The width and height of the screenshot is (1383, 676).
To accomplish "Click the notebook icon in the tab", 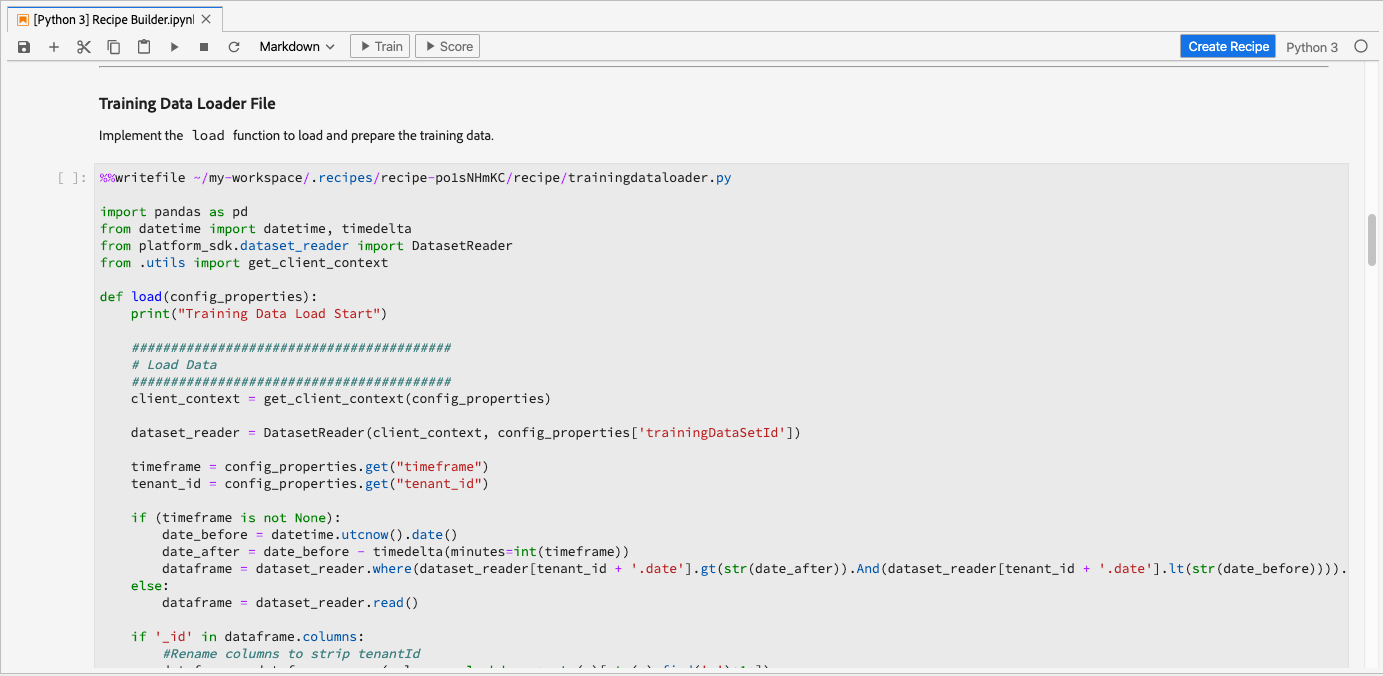I will 22,19.
